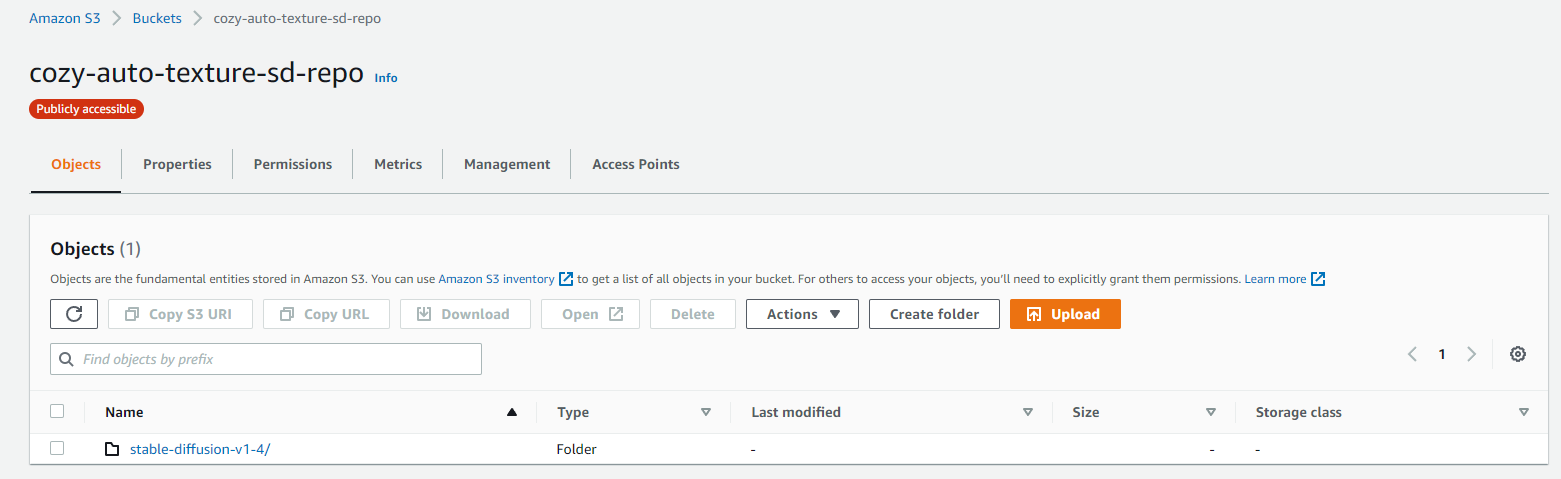1561x479 pixels.
Task: Sort by Storage class column arrow
Action: (1523, 412)
